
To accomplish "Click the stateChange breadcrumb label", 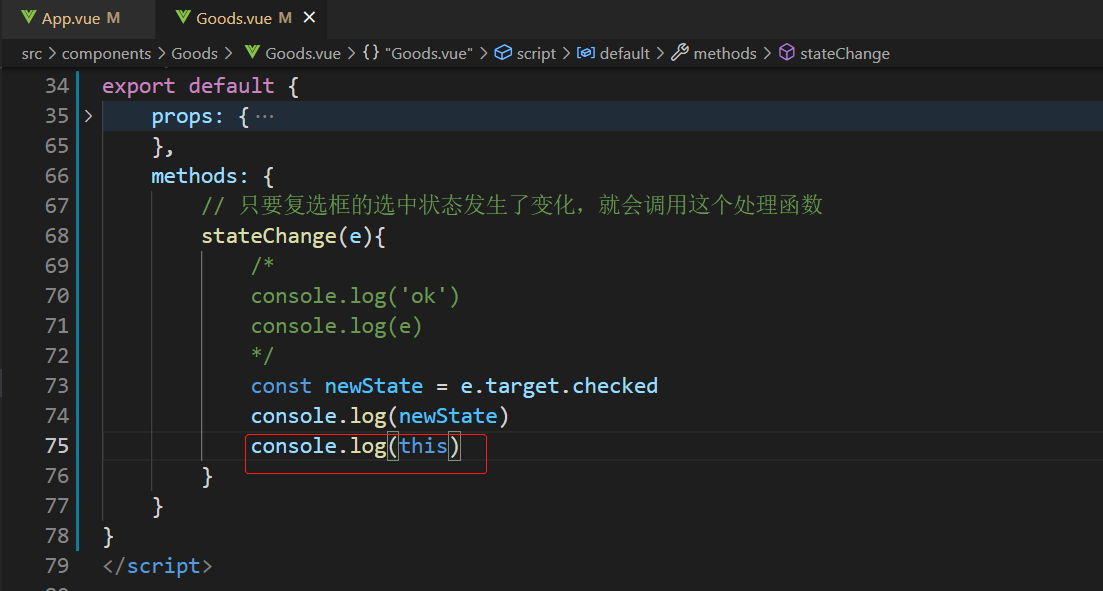I will click(845, 53).
